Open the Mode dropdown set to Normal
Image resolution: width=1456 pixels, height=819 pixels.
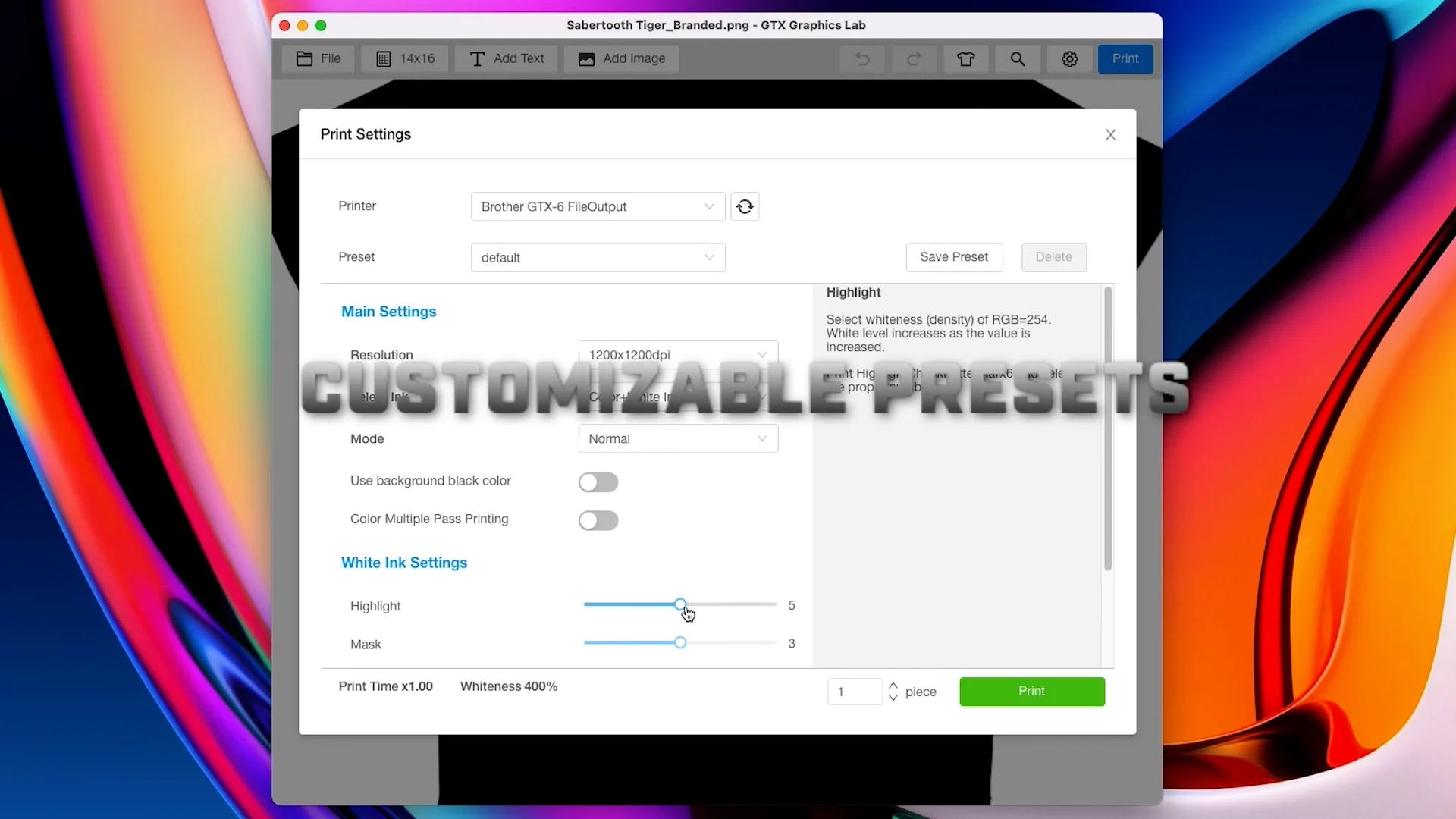pos(678,438)
